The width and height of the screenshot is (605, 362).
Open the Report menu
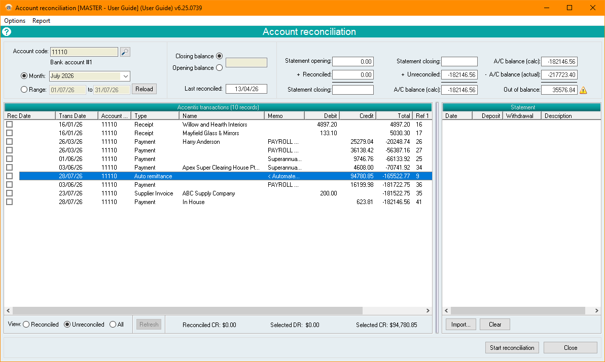tap(41, 21)
